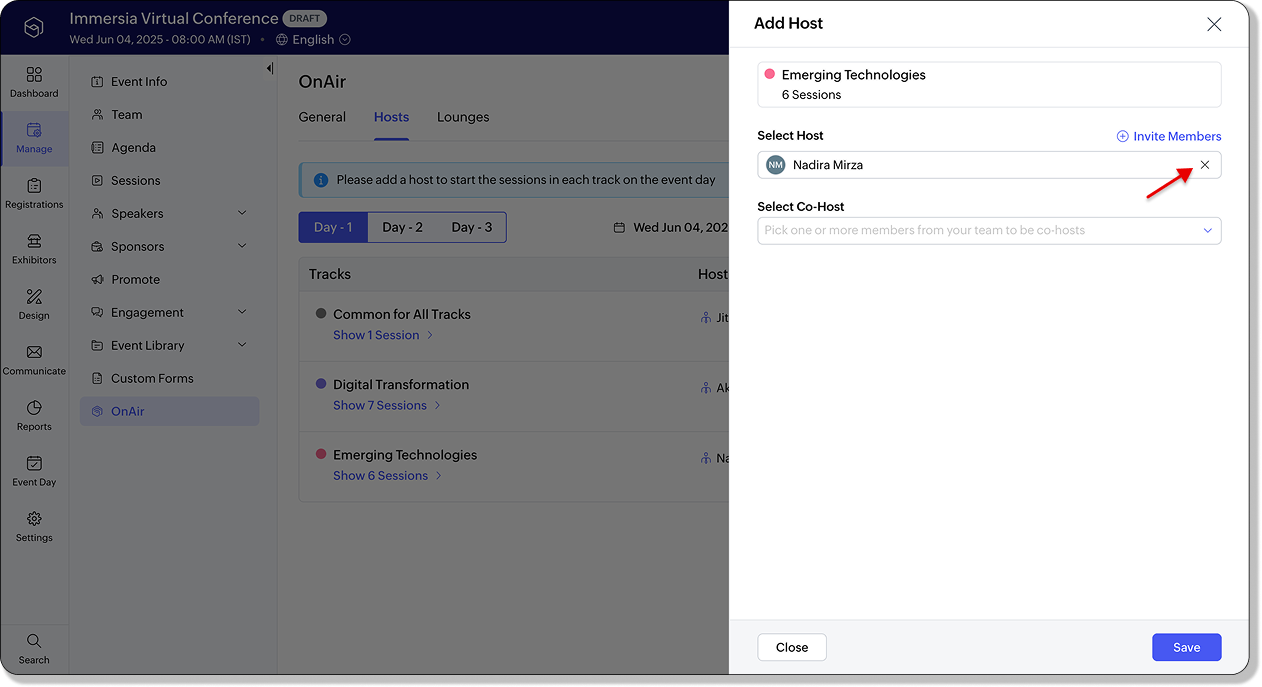Switch to the Hosts tab
Screen dimensions: 1262x687
[x=391, y=117]
